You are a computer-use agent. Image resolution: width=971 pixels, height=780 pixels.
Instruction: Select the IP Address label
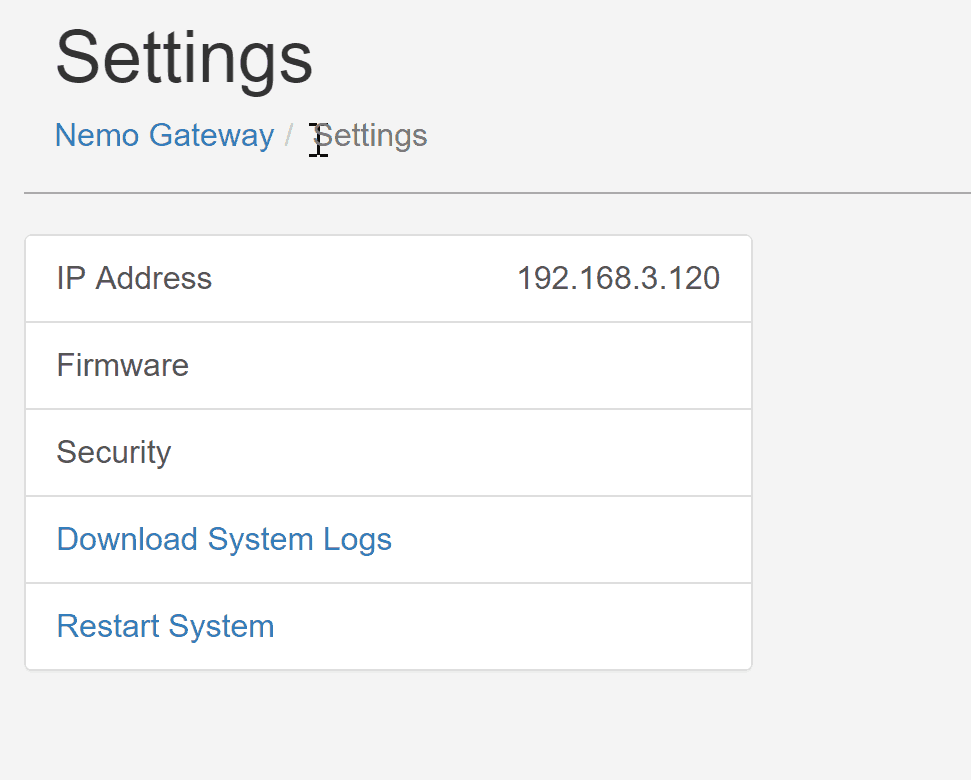134,278
